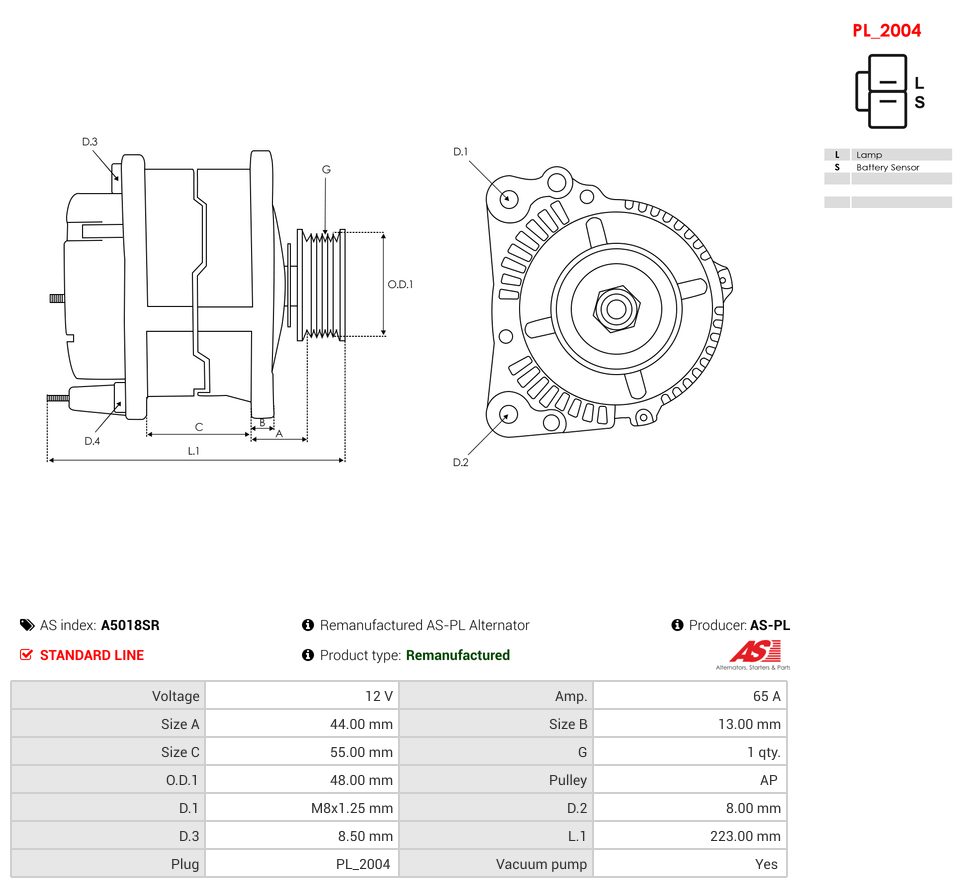Click the Voltage row label
Image resolution: width=976 pixels, height=888 pixels.
pyautogui.click(x=176, y=696)
